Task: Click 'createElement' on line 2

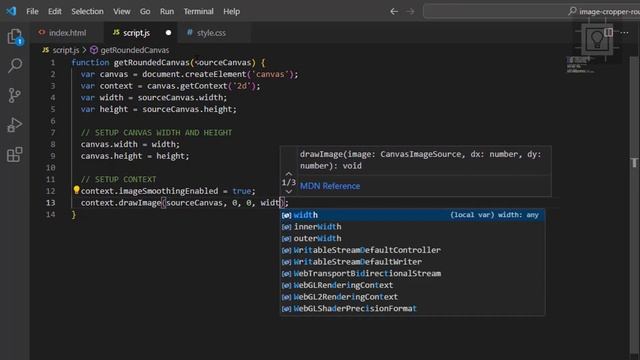Action: [x=216, y=74]
